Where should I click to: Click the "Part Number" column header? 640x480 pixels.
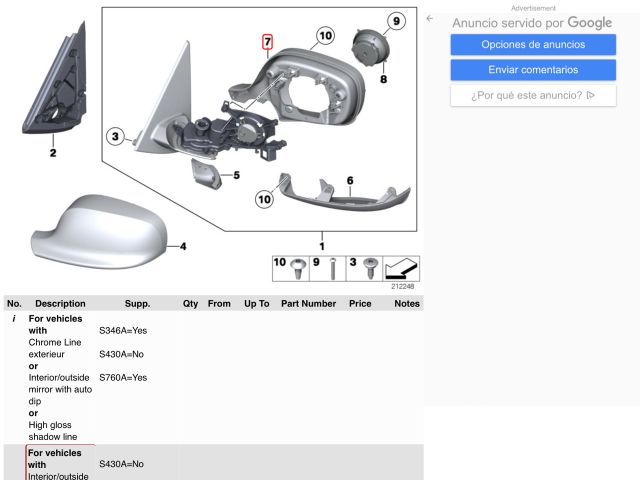point(308,303)
